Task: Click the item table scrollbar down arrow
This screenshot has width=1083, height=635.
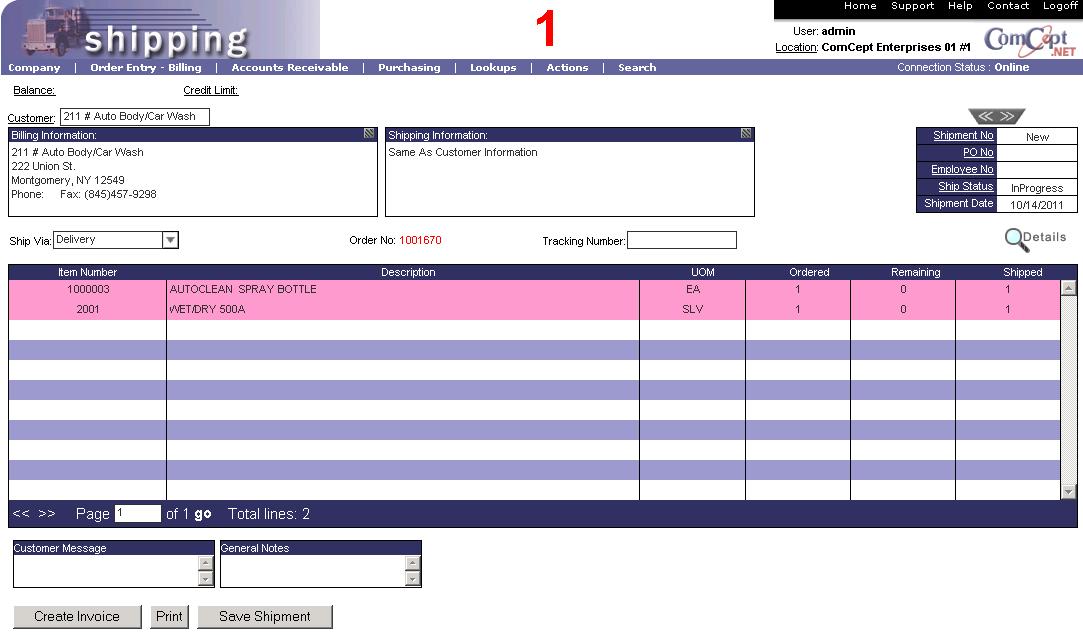Action: [1068, 491]
